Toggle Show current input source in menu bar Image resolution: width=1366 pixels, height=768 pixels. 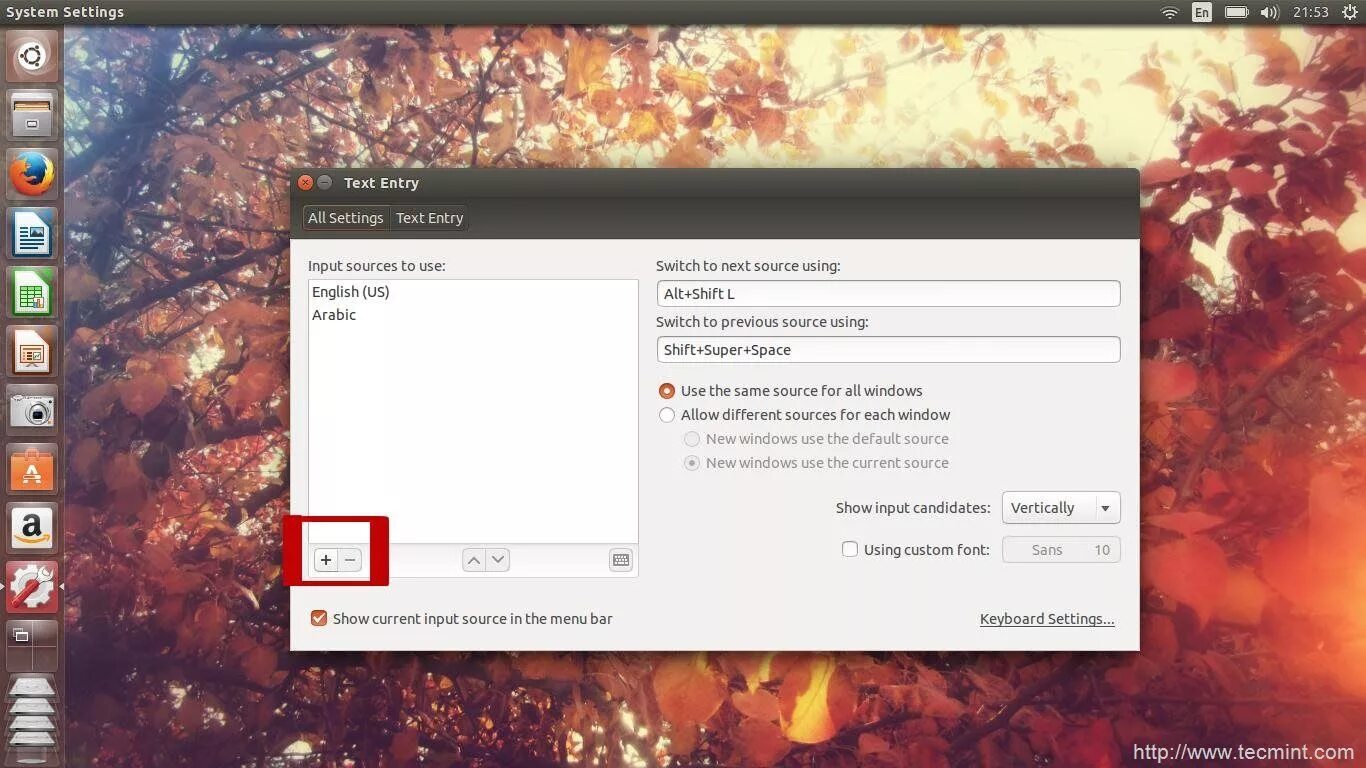tap(319, 618)
